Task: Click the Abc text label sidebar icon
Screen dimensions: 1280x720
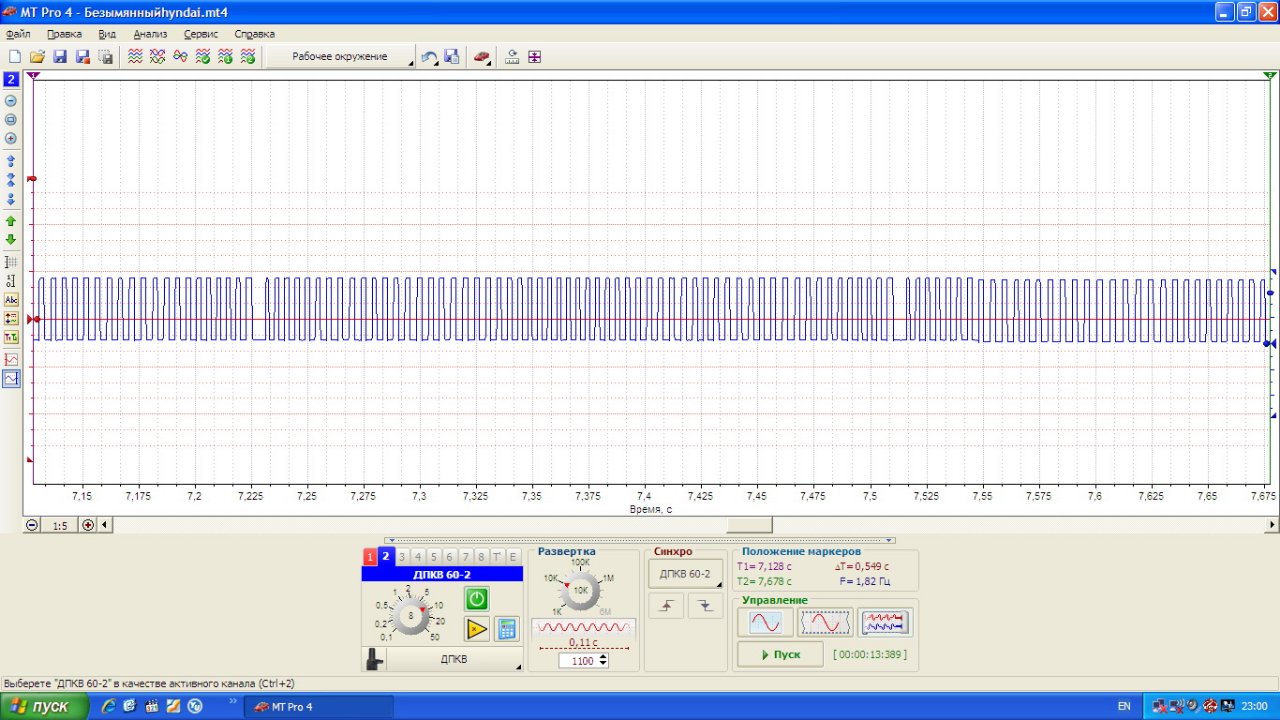Action: pos(11,299)
